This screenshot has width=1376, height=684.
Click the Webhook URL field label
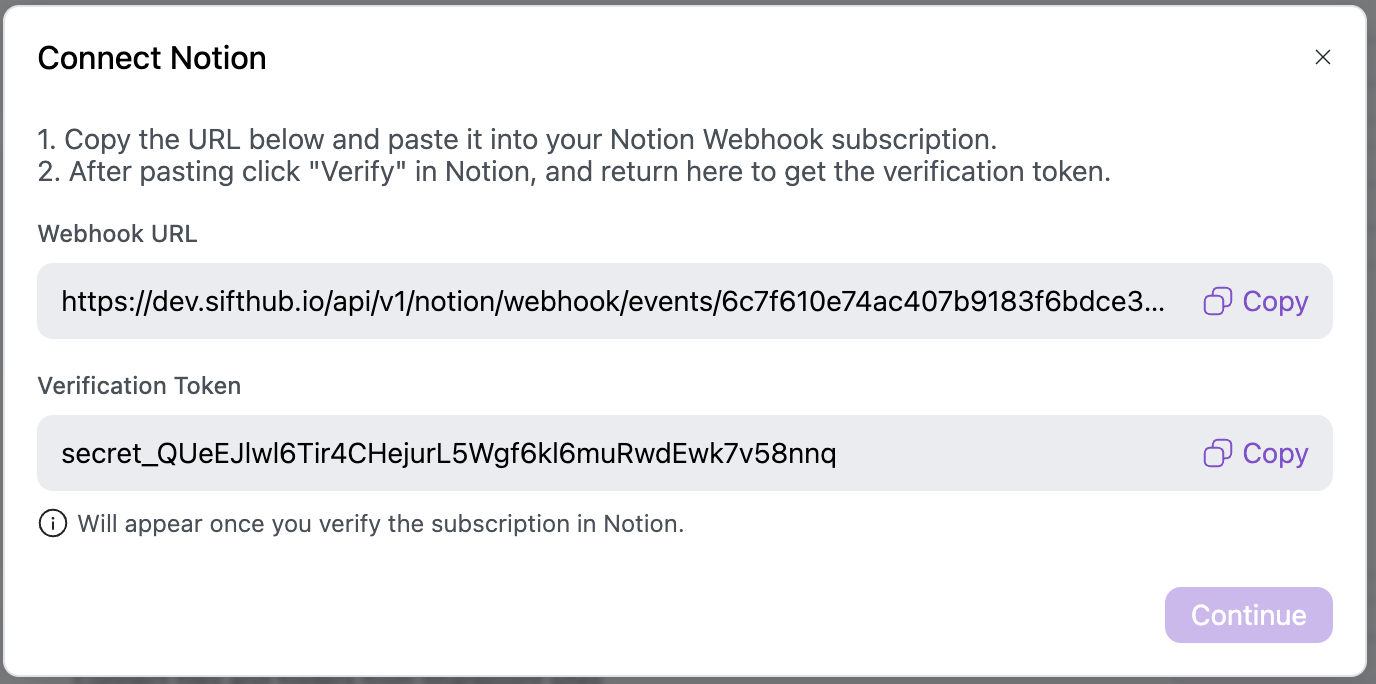117,234
